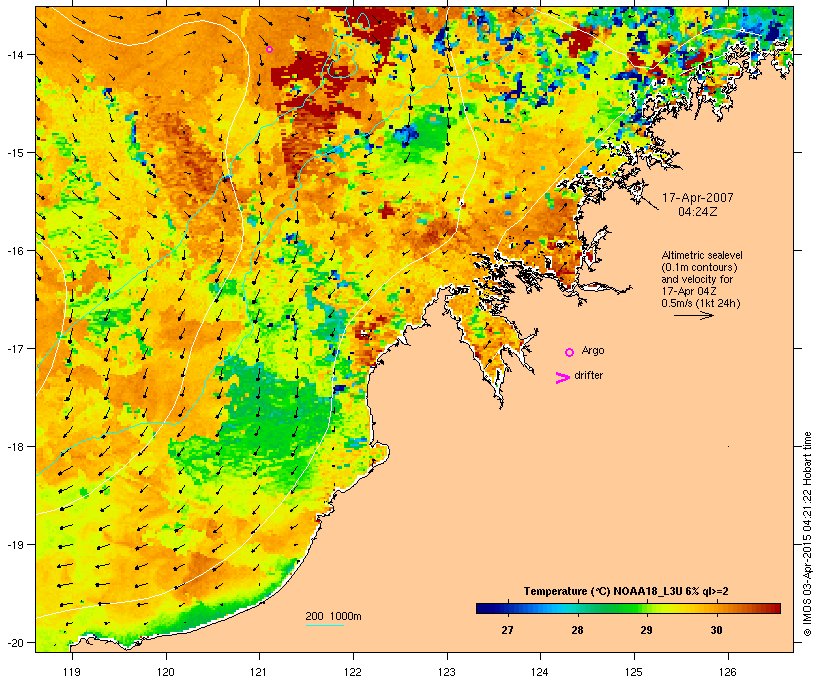820x680 pixels.
Task: Click the '200 1000m' isobath label
Action: [333, 616]
